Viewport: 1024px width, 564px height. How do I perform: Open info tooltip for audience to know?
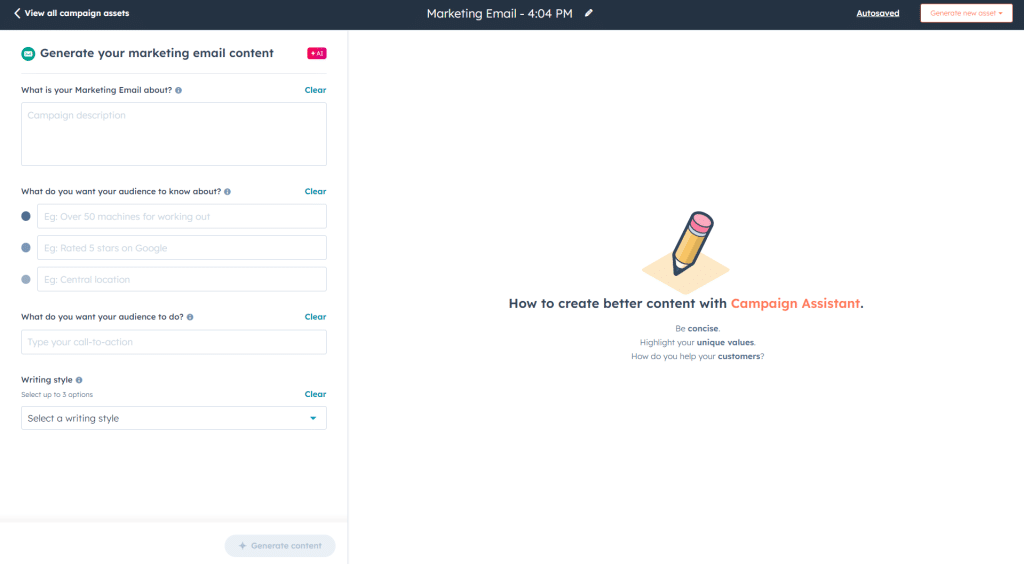227,191
